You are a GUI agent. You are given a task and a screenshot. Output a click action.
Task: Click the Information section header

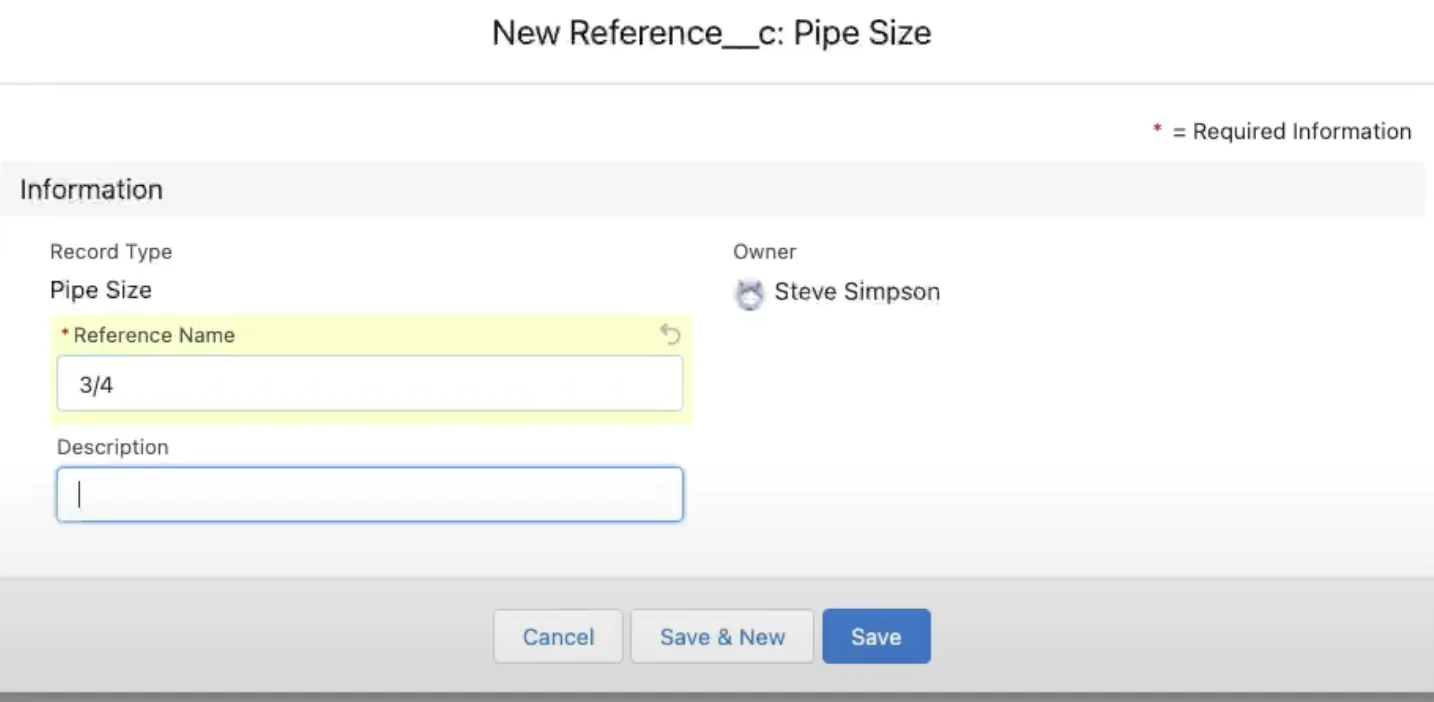[713, 190]
